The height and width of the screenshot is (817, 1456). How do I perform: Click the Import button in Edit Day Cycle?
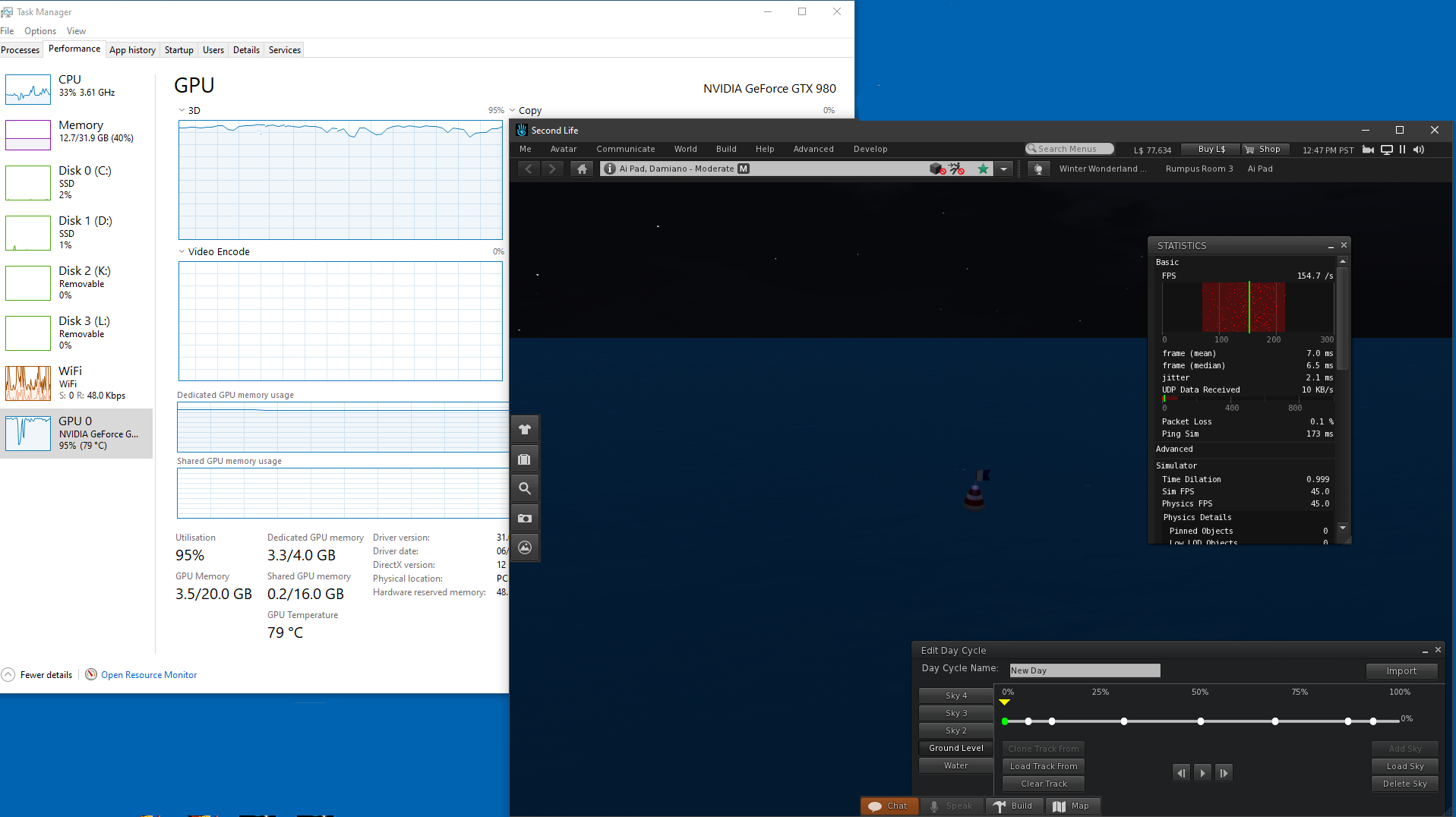tap(1401, 671)
